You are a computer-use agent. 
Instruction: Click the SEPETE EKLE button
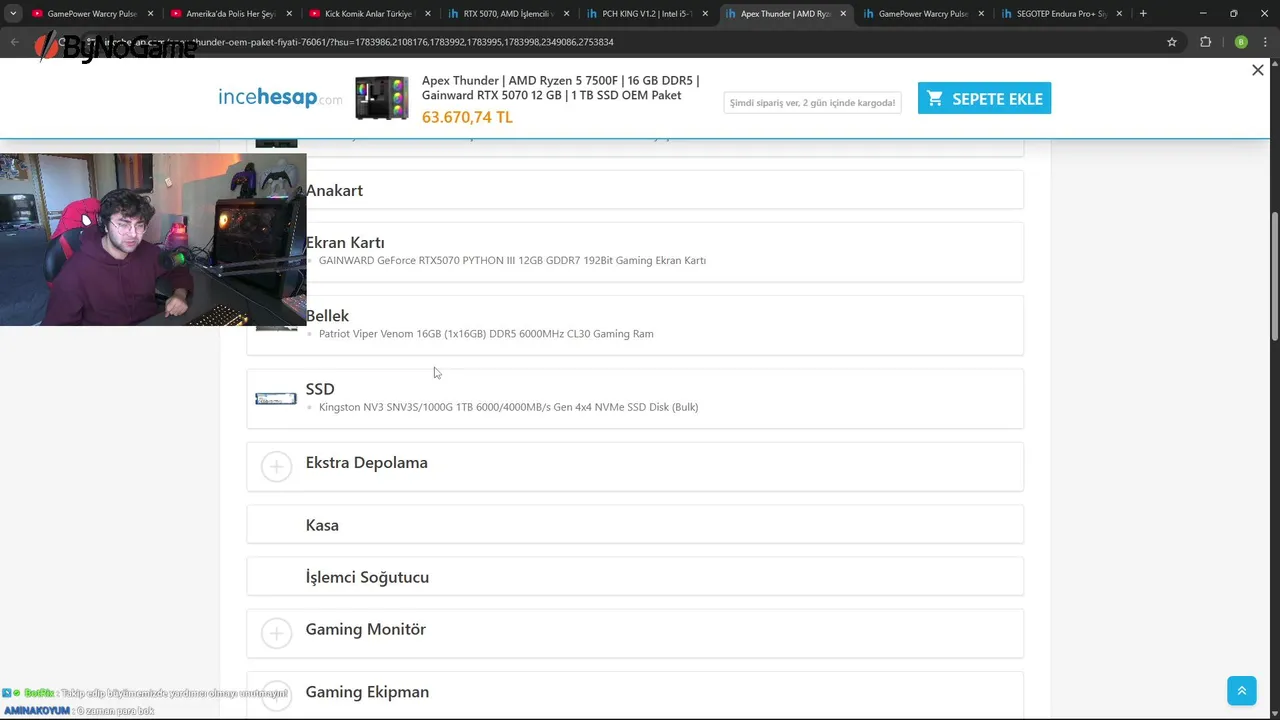tap(984, 98)
